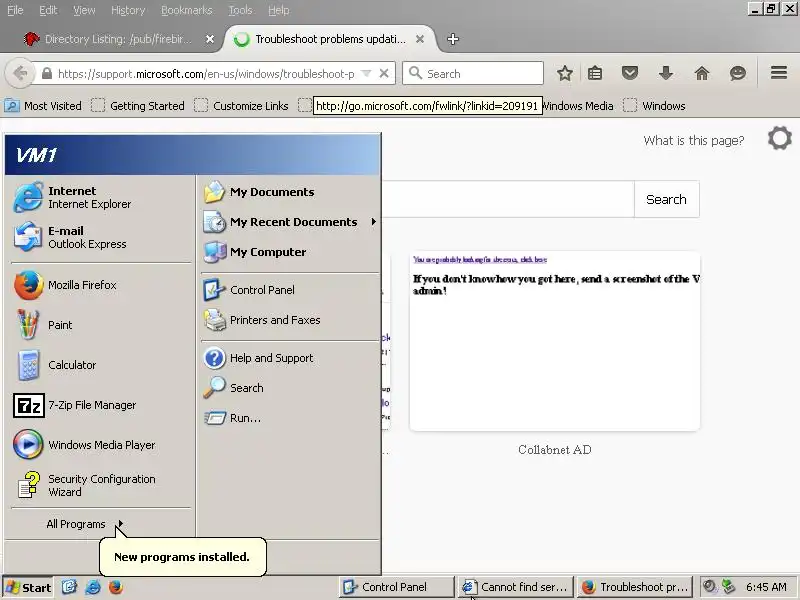Open a new tab with plus button
Screen dimensions: 800x600
[x=453, y=39]
